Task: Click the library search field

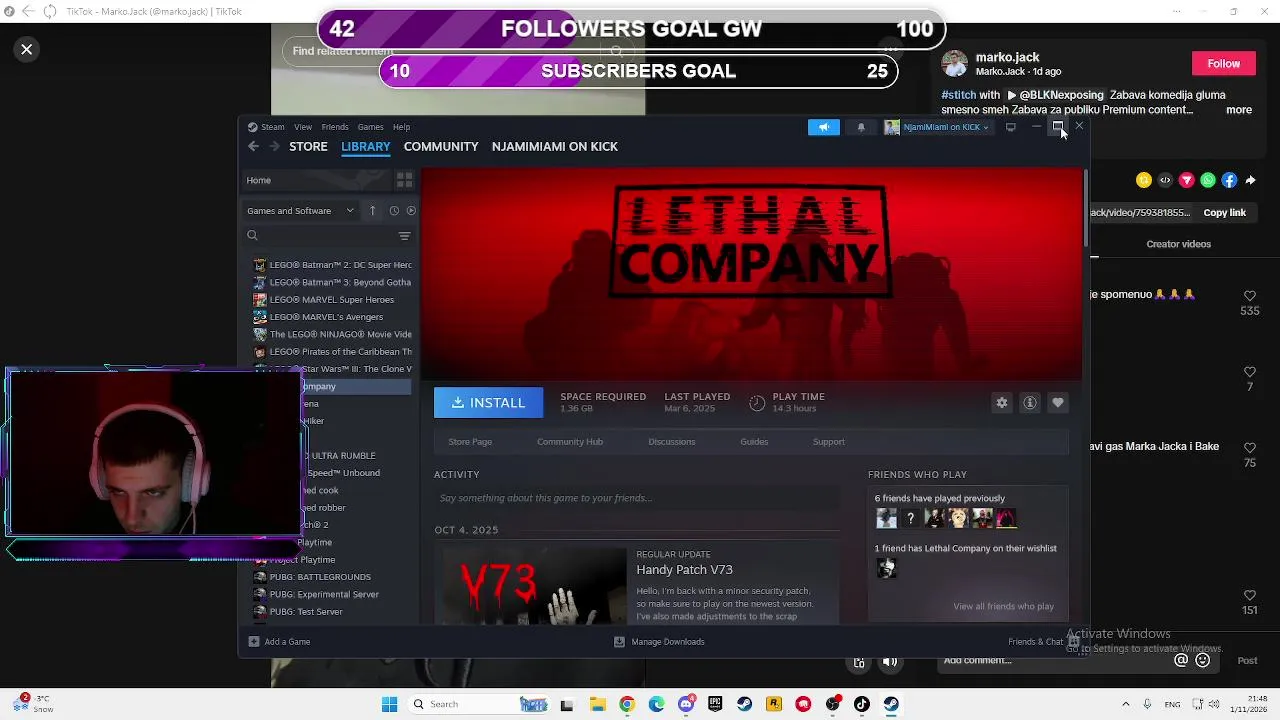Action: [320, 236]
